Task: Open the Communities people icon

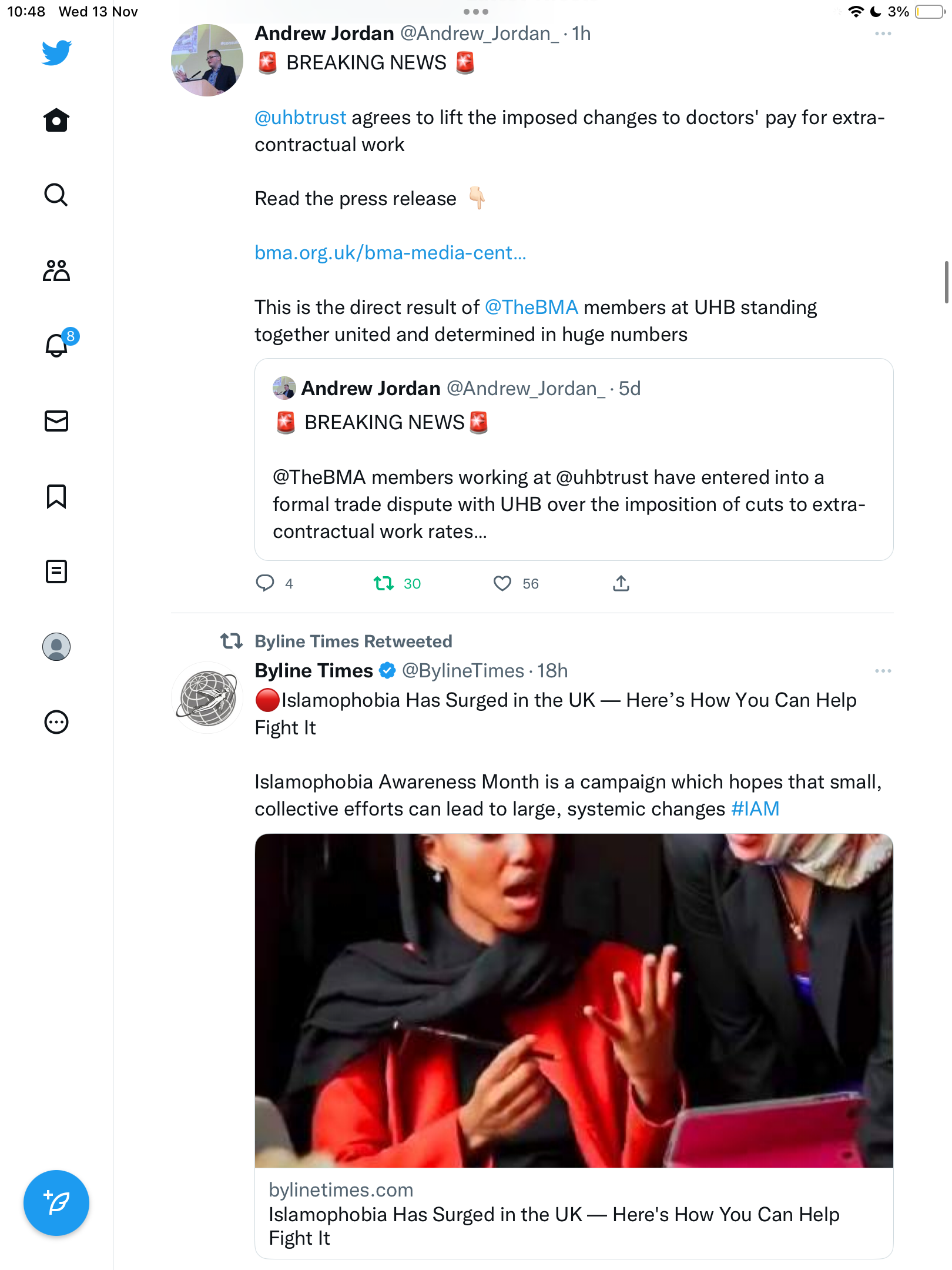Action: tap(56, 270)
